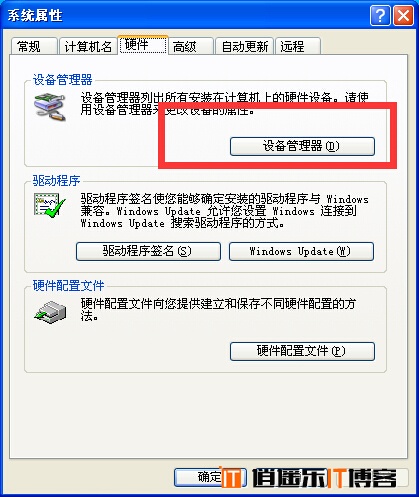Switch to the 自动更新 tab
Image resolution: width=419 pixels, height=497 pixels.
click(245, 46)
